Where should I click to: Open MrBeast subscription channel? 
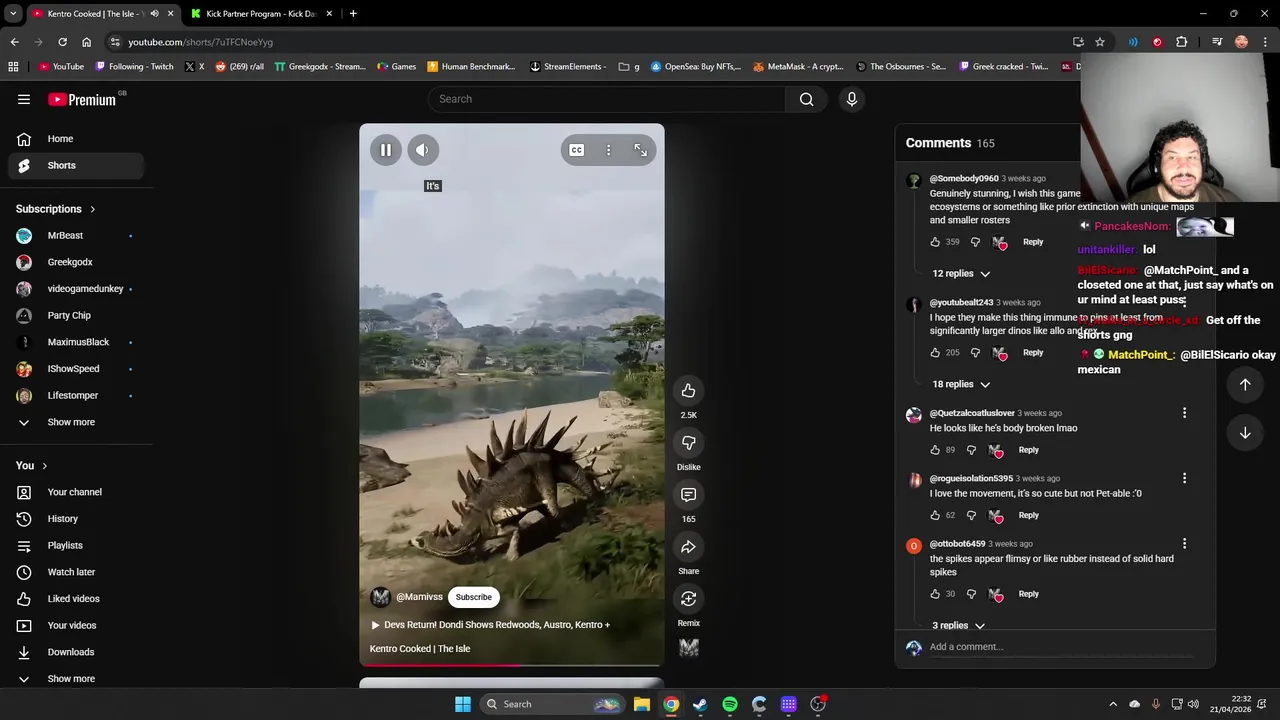click(76, 235)
